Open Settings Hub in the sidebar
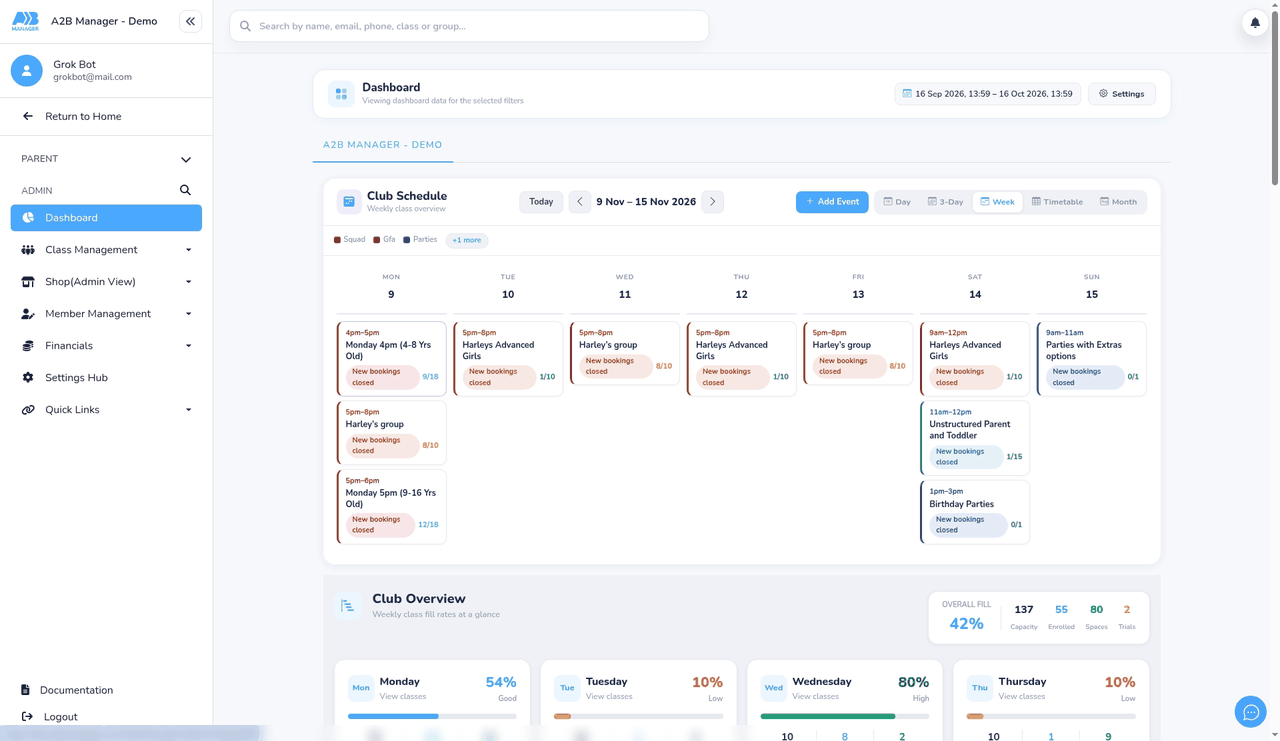 (x=106, y=378)
